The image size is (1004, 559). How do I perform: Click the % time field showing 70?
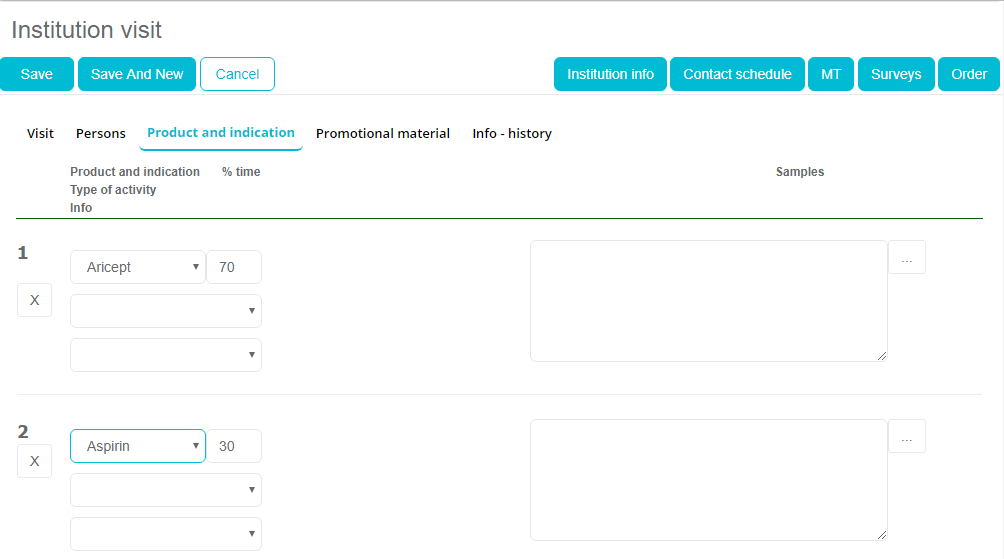tap(234, 267)
